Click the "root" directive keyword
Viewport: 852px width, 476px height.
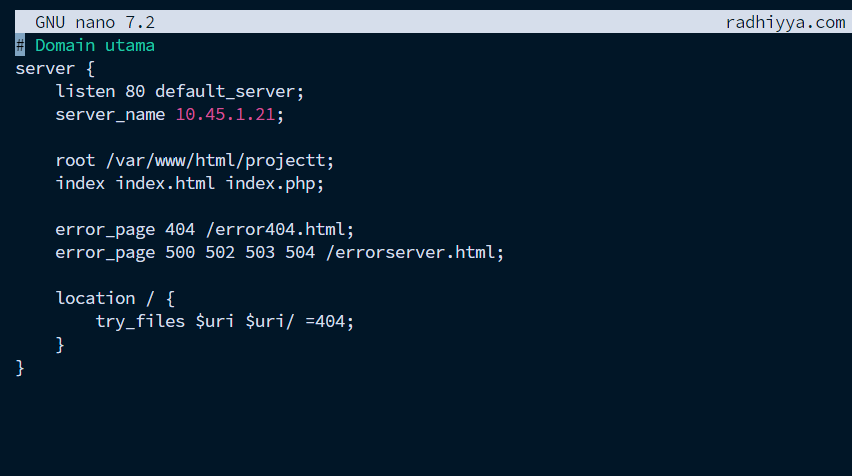(75, 160)
